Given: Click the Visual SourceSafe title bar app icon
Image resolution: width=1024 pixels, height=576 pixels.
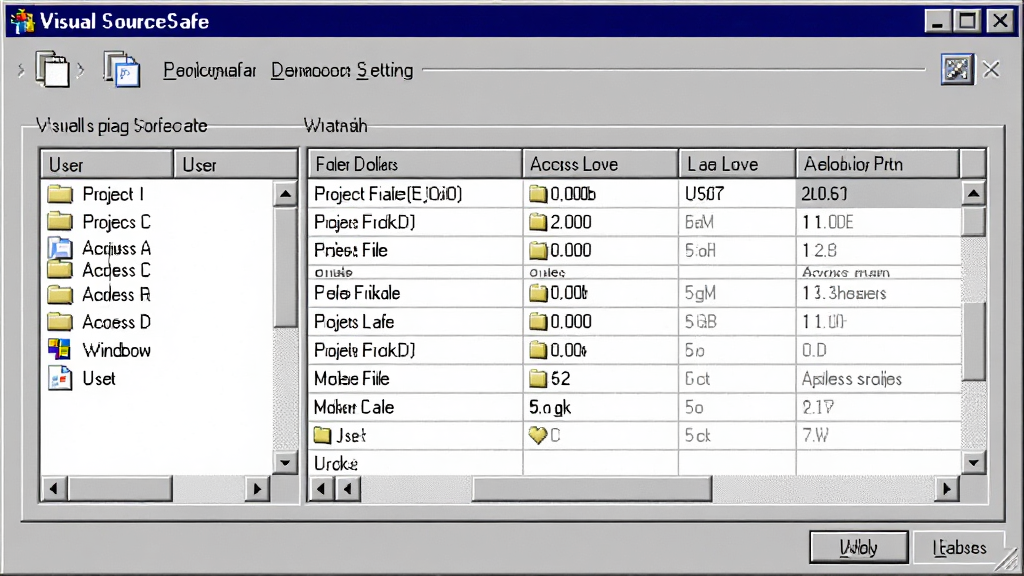Looking at the screenshot, I should 22,21.
